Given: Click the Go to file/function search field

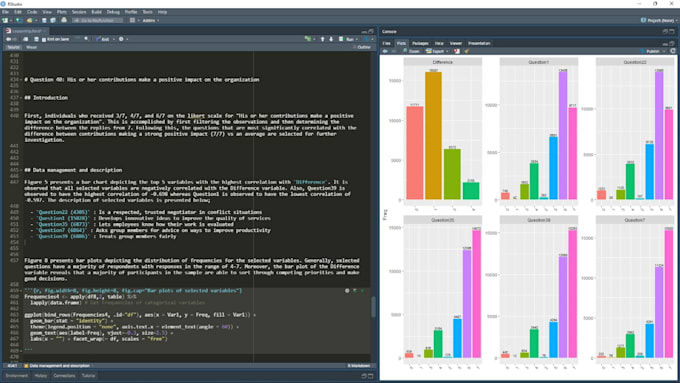Looking at the screenshot, I should [98, 20].
